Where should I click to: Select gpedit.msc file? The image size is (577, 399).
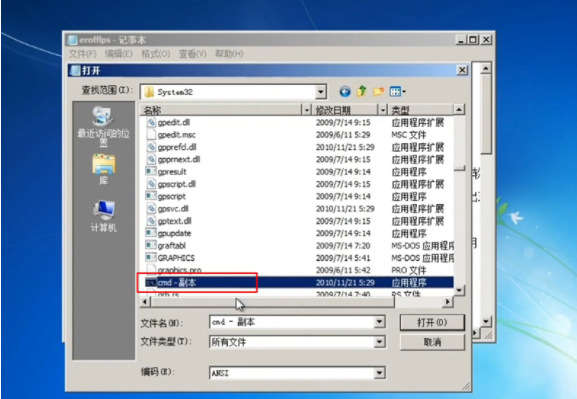[177, 135]
